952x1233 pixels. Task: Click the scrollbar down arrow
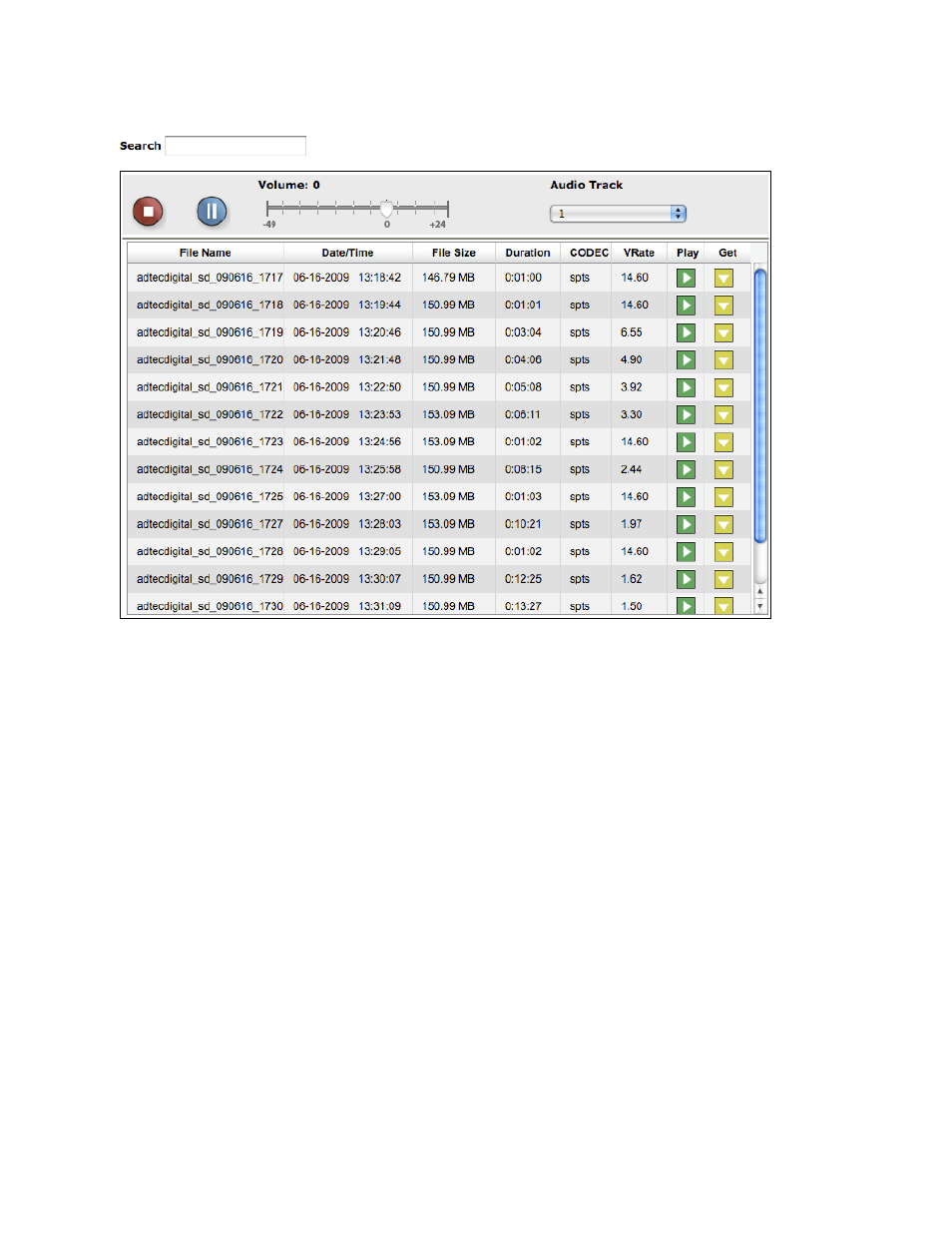[x=760, y=606]
